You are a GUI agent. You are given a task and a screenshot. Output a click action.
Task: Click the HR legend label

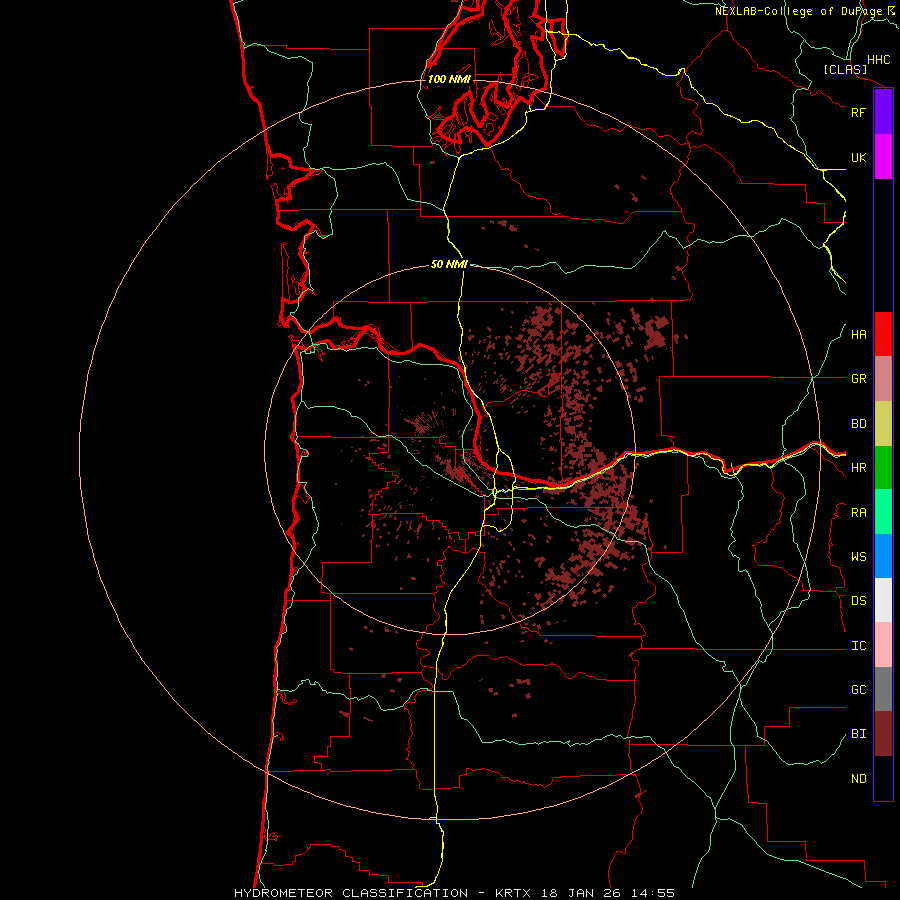click(858, 468)
